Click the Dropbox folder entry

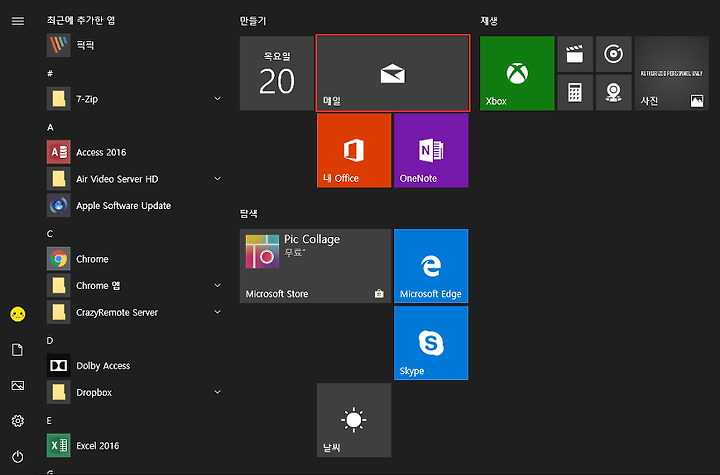(x=135, y=392)
